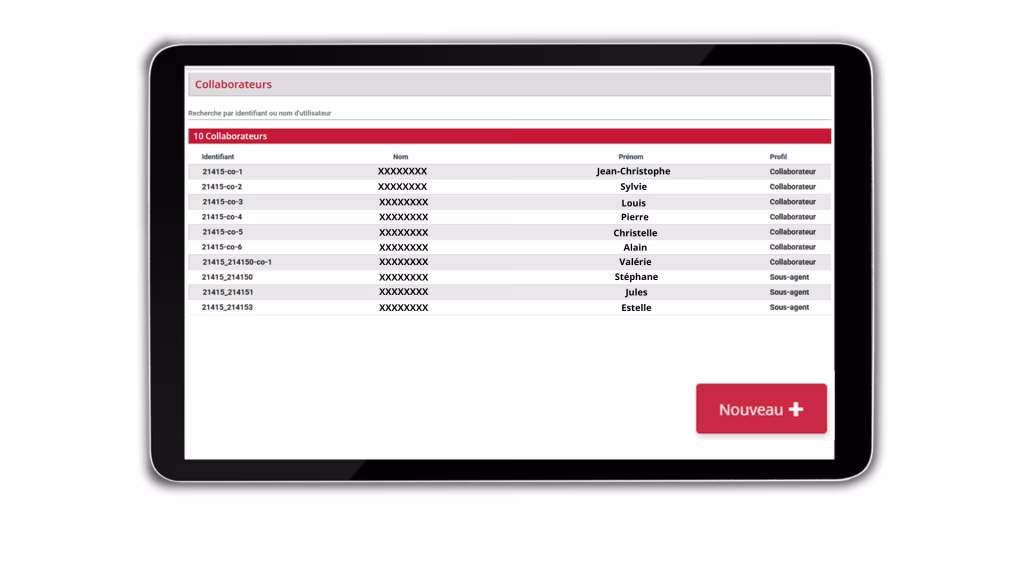Select sous-agent Stéphane's row
Screen dimensions: 1024x576
click(x=636, y=277)
